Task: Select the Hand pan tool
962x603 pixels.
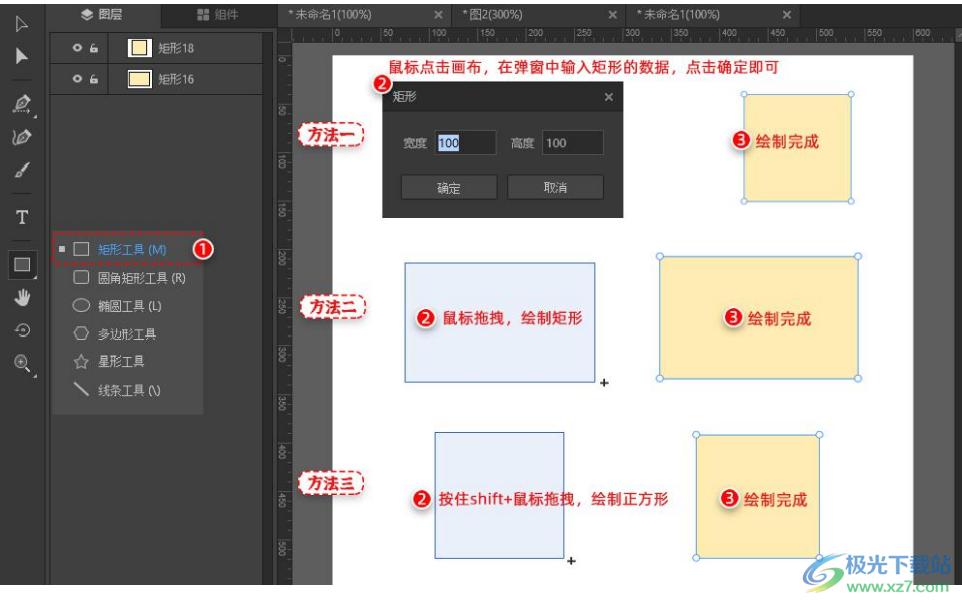Action: click(x=22, y=298)
